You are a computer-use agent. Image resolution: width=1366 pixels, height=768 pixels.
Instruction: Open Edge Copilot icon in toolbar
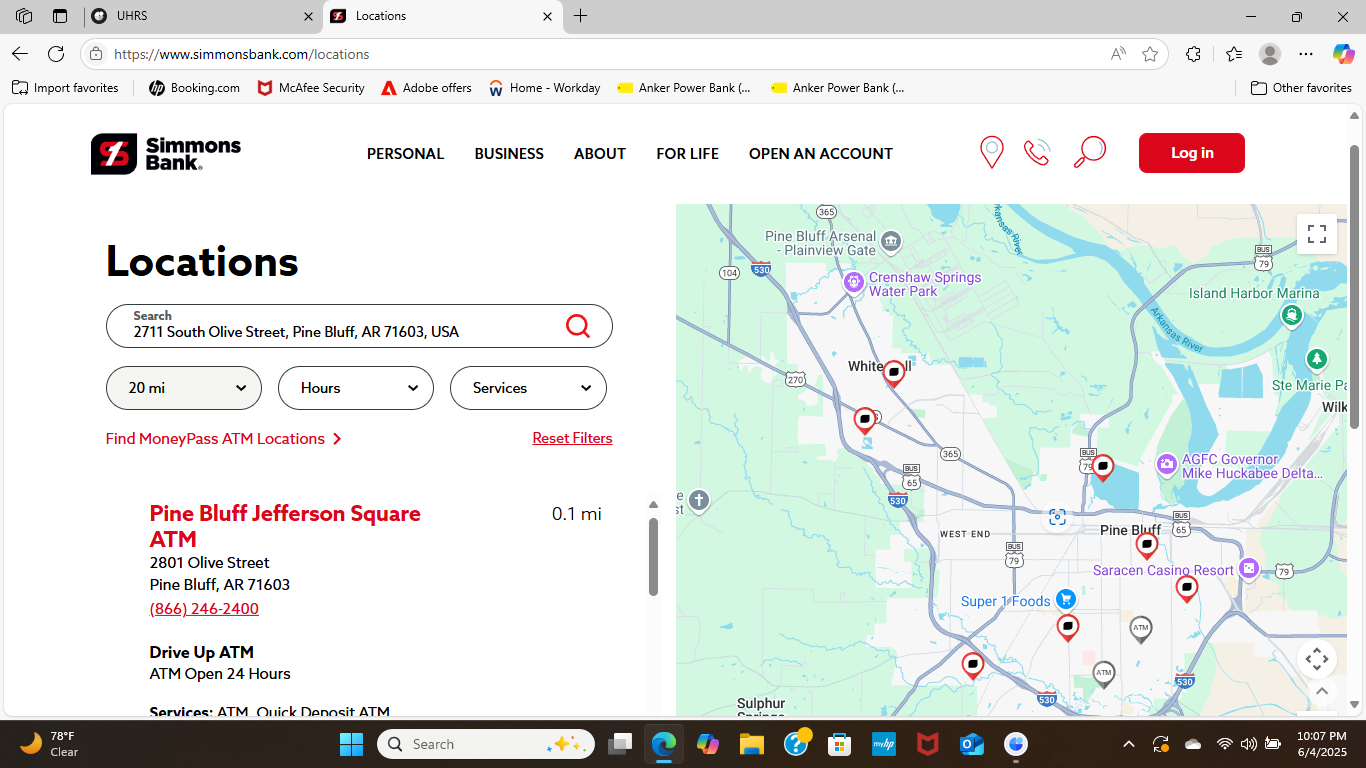click(x=1343, y=54)
